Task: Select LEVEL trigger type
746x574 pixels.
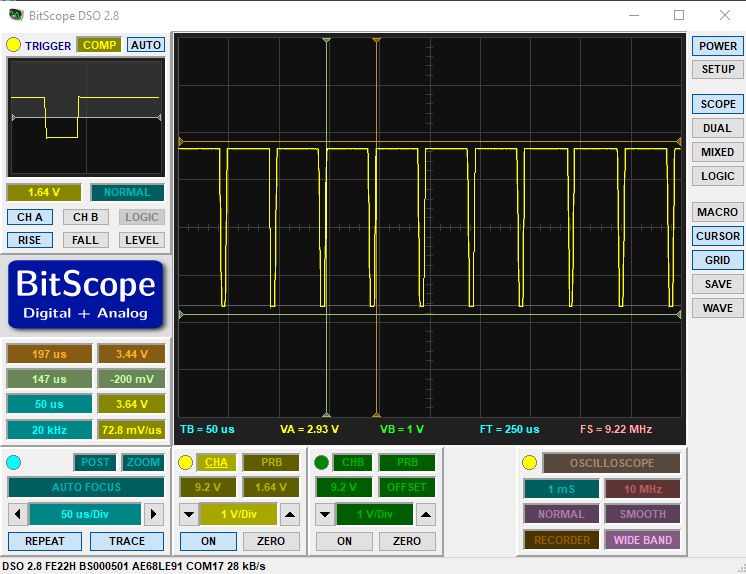Action: 142,240
